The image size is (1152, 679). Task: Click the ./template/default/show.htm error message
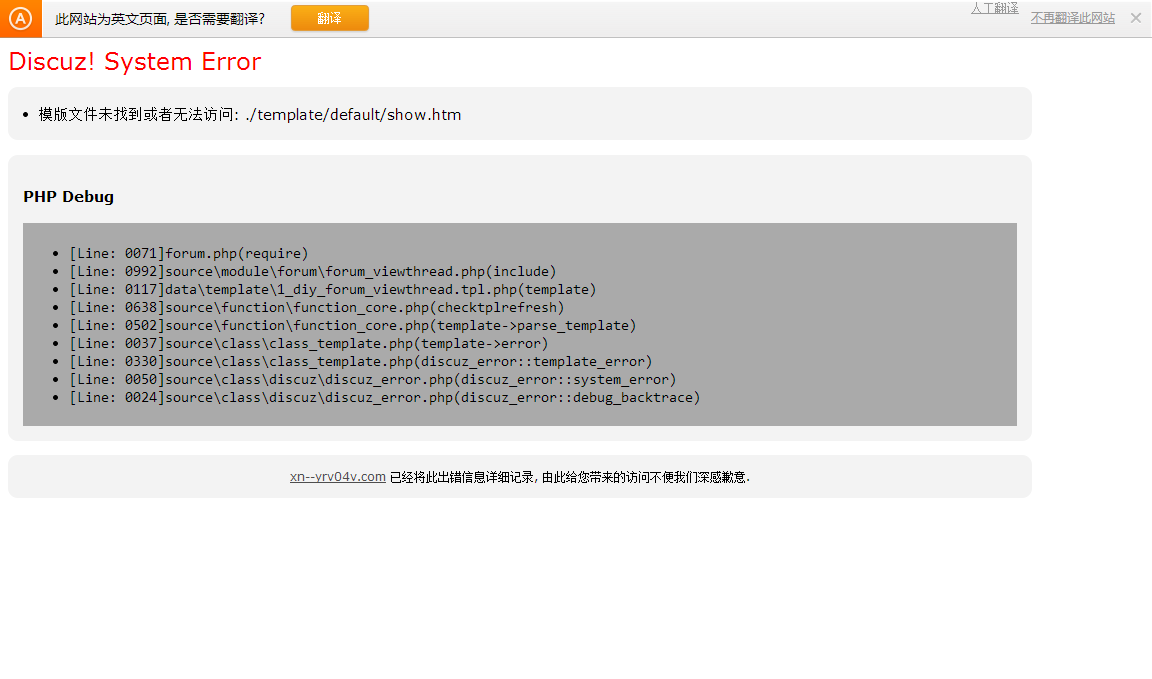pos(250,115)
